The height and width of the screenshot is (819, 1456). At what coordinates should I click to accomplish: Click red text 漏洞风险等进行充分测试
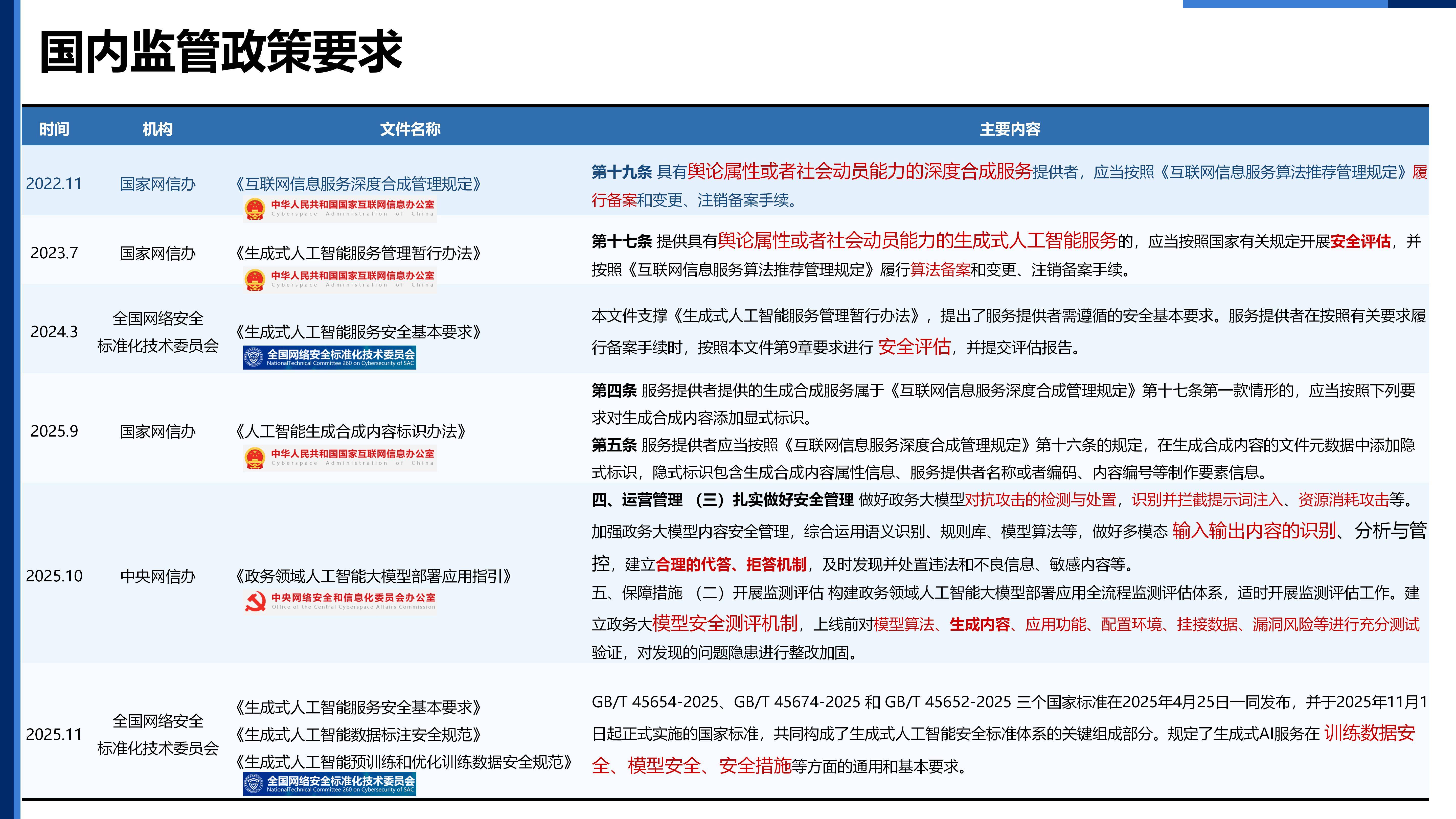1336,625
